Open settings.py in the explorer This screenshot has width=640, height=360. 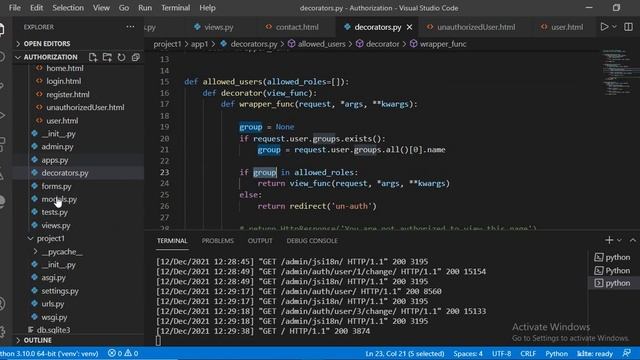[60, 291]
